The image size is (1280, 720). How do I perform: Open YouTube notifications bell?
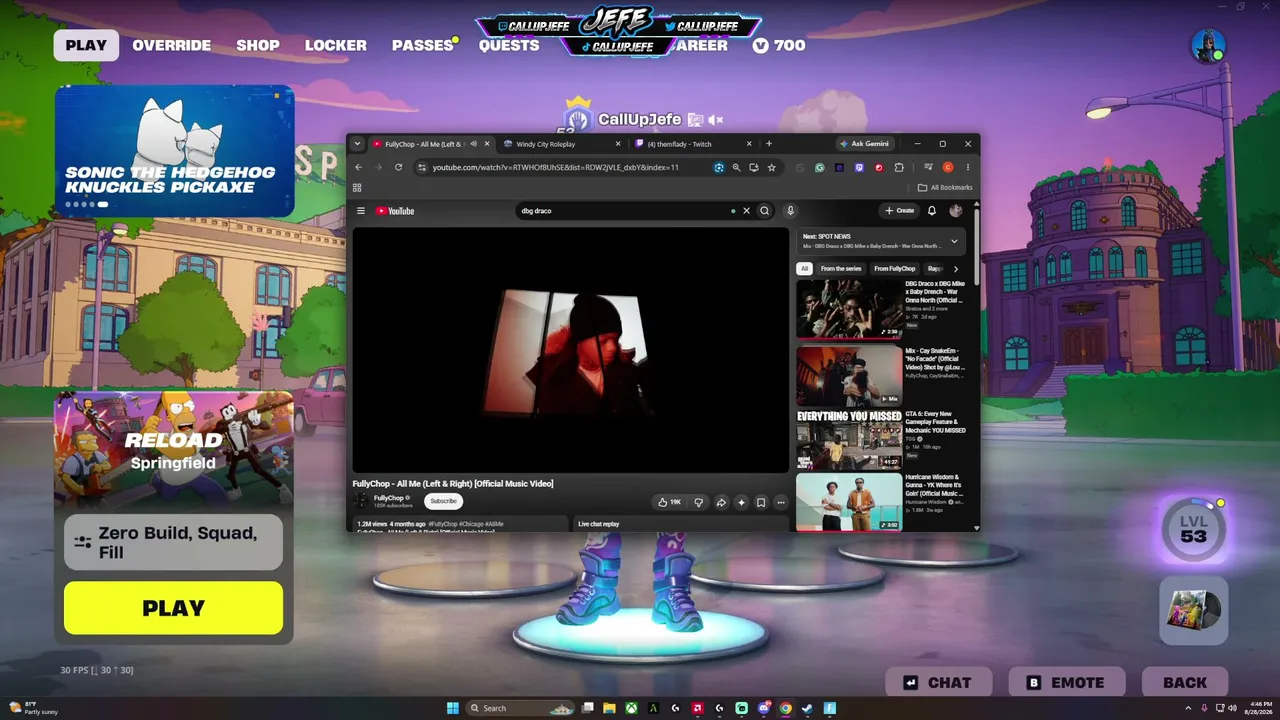932,211
